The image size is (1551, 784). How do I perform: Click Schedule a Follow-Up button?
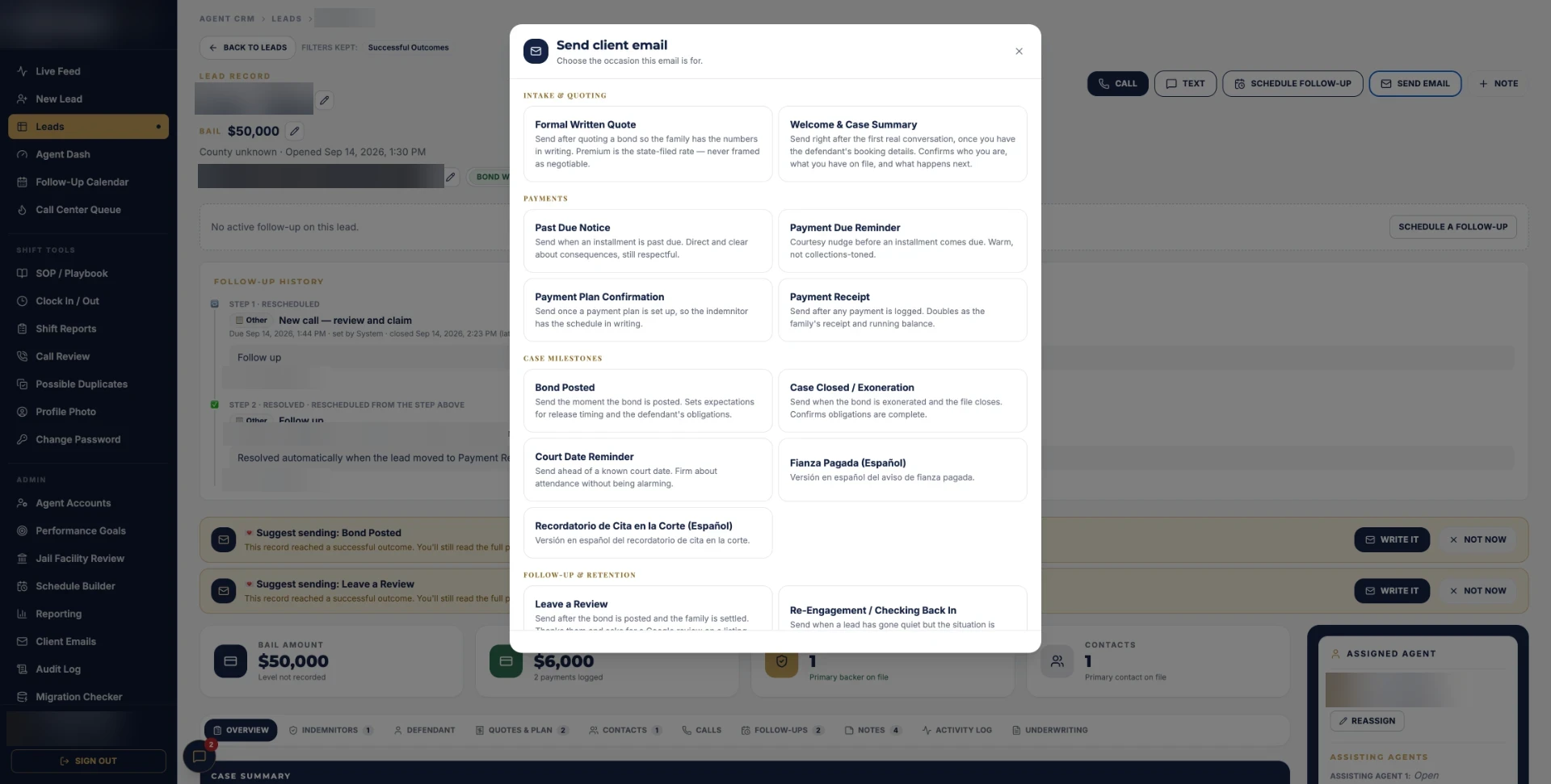coord(1452,227)
